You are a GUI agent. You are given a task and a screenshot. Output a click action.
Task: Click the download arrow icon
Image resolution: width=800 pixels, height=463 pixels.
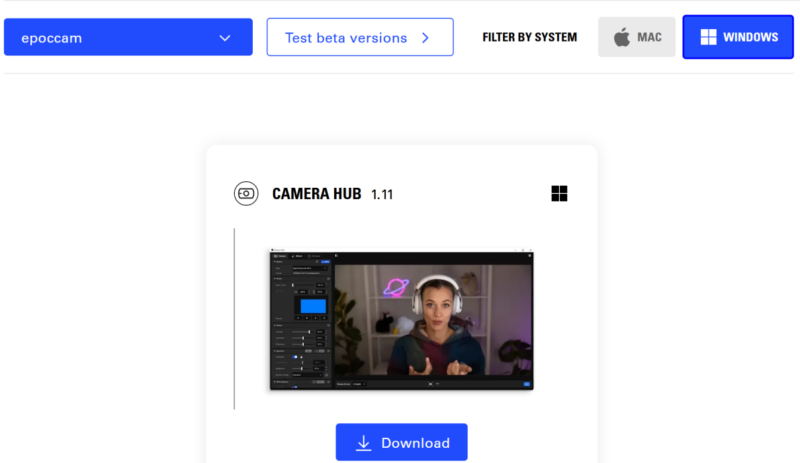coord(364,443)
